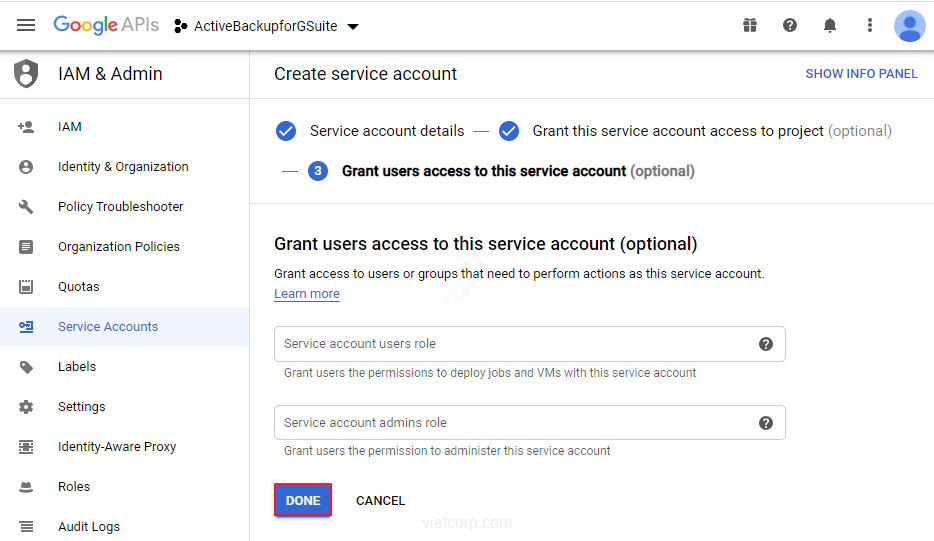This screenshot has height=541, width=934.
Task: Open the user account avatar
Action: pos(909,25)
